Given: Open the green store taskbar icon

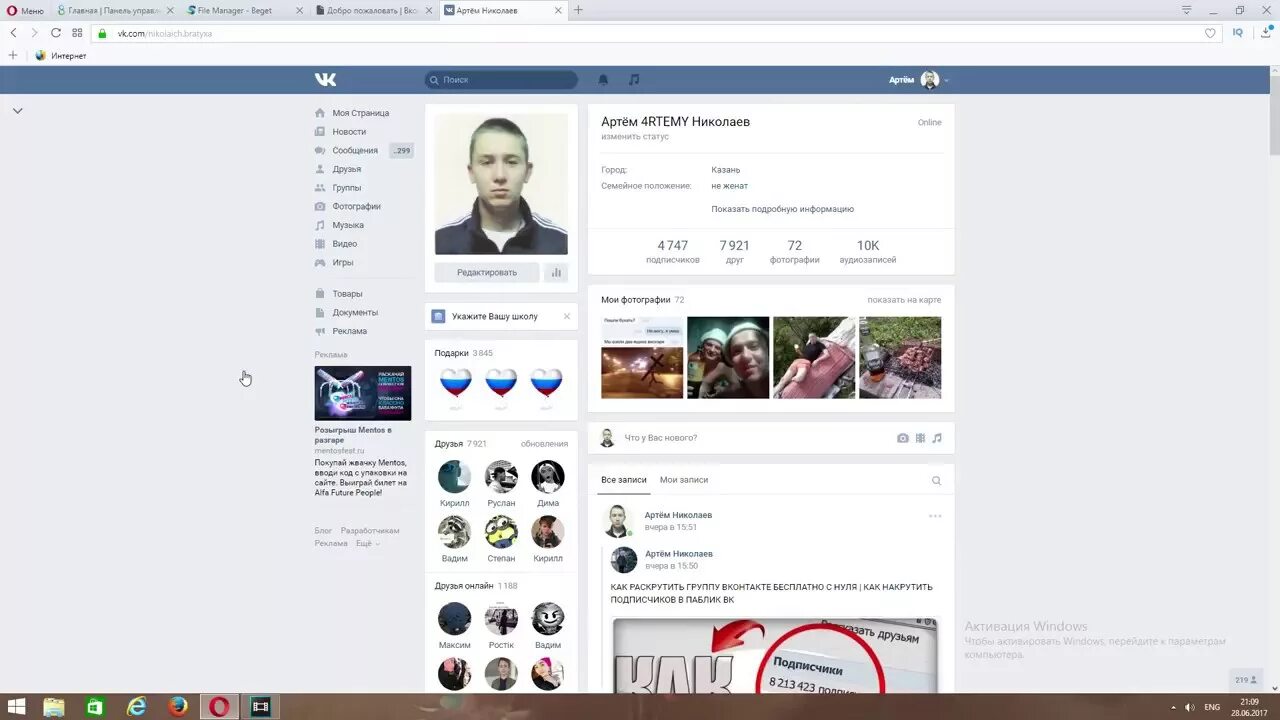Looking at the screenshot, I should coord(95,707).
